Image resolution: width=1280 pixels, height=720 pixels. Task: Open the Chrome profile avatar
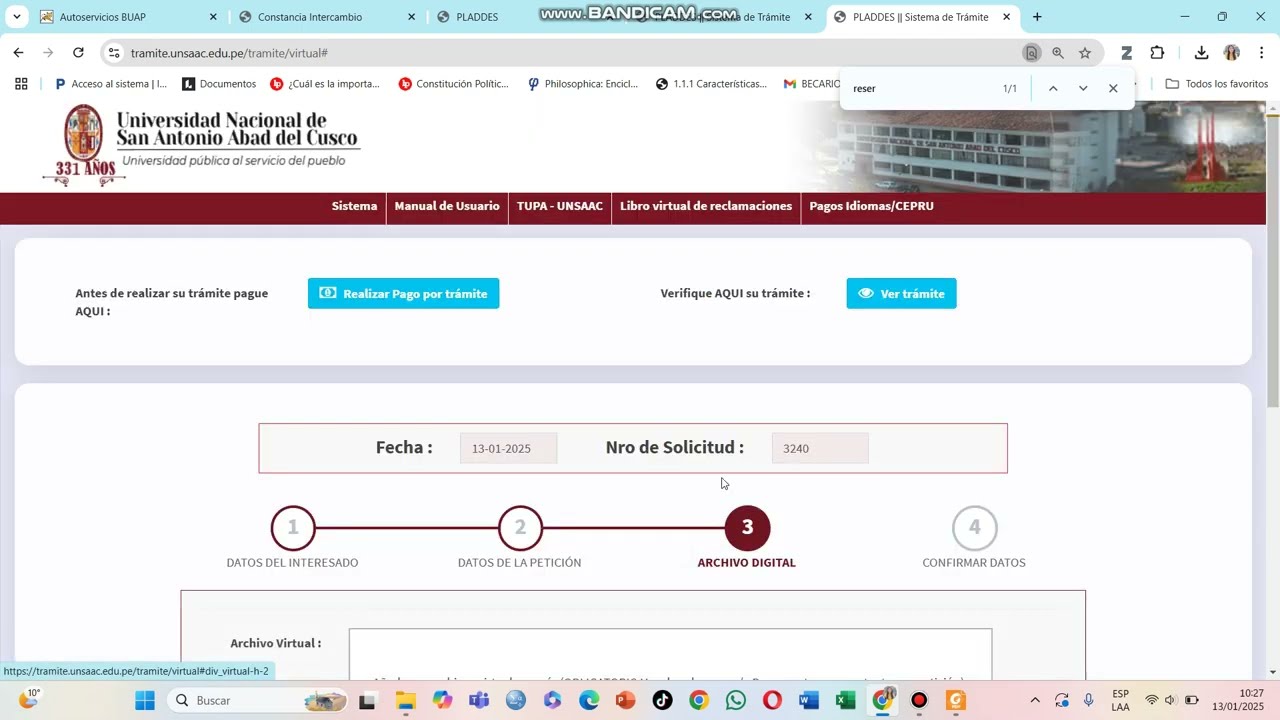tap(1232, 53)
